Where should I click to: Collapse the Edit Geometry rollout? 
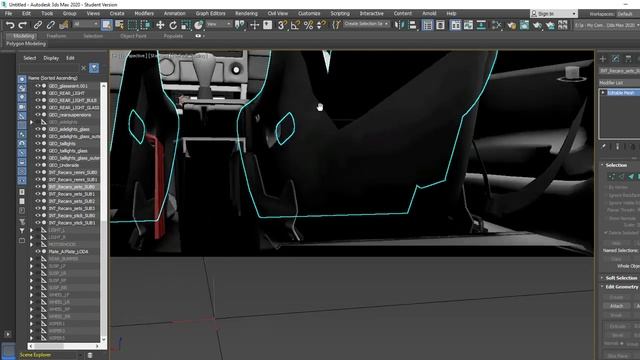621,287
